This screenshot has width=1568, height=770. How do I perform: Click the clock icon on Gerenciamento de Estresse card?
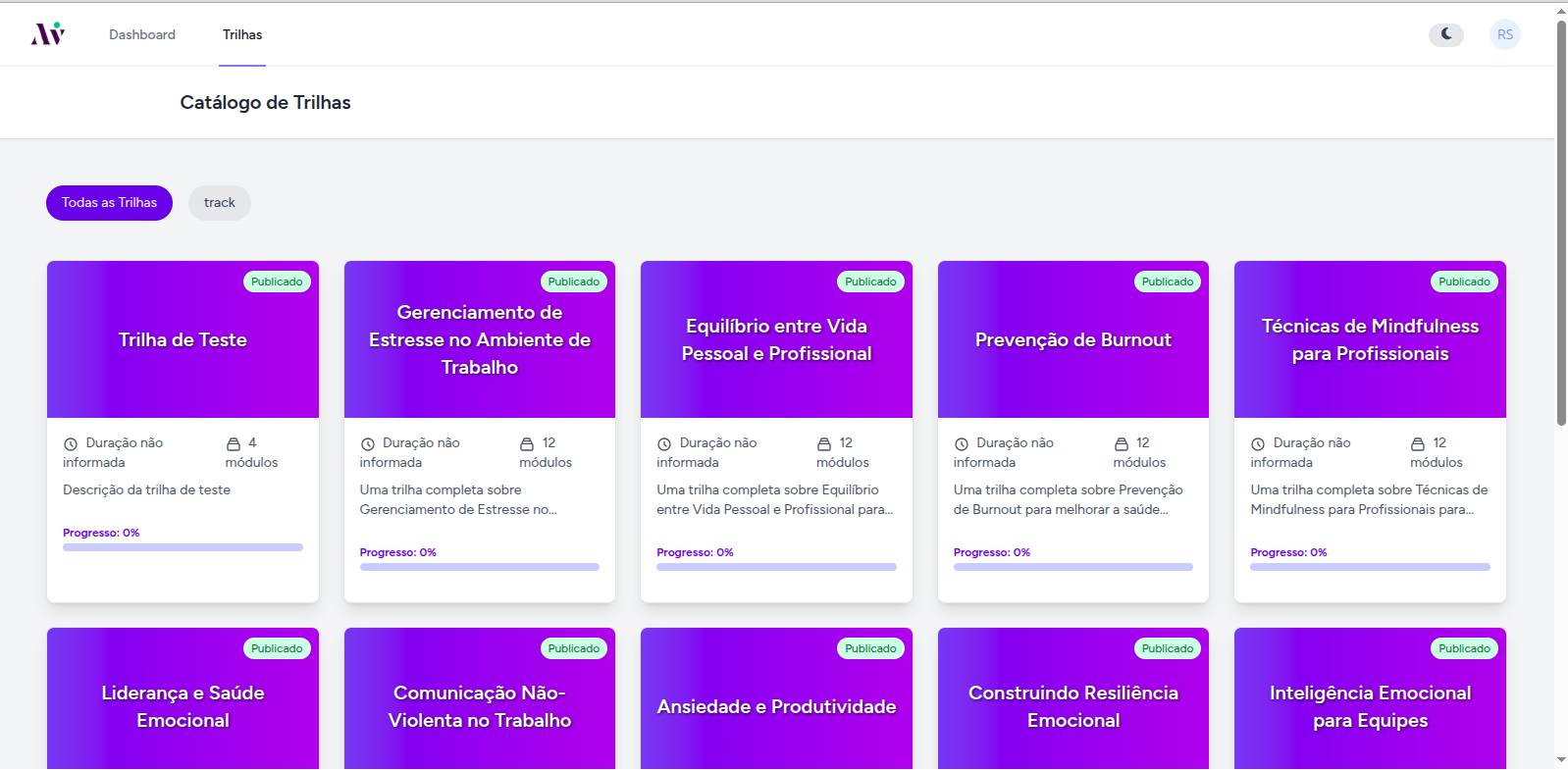[368, 444]
